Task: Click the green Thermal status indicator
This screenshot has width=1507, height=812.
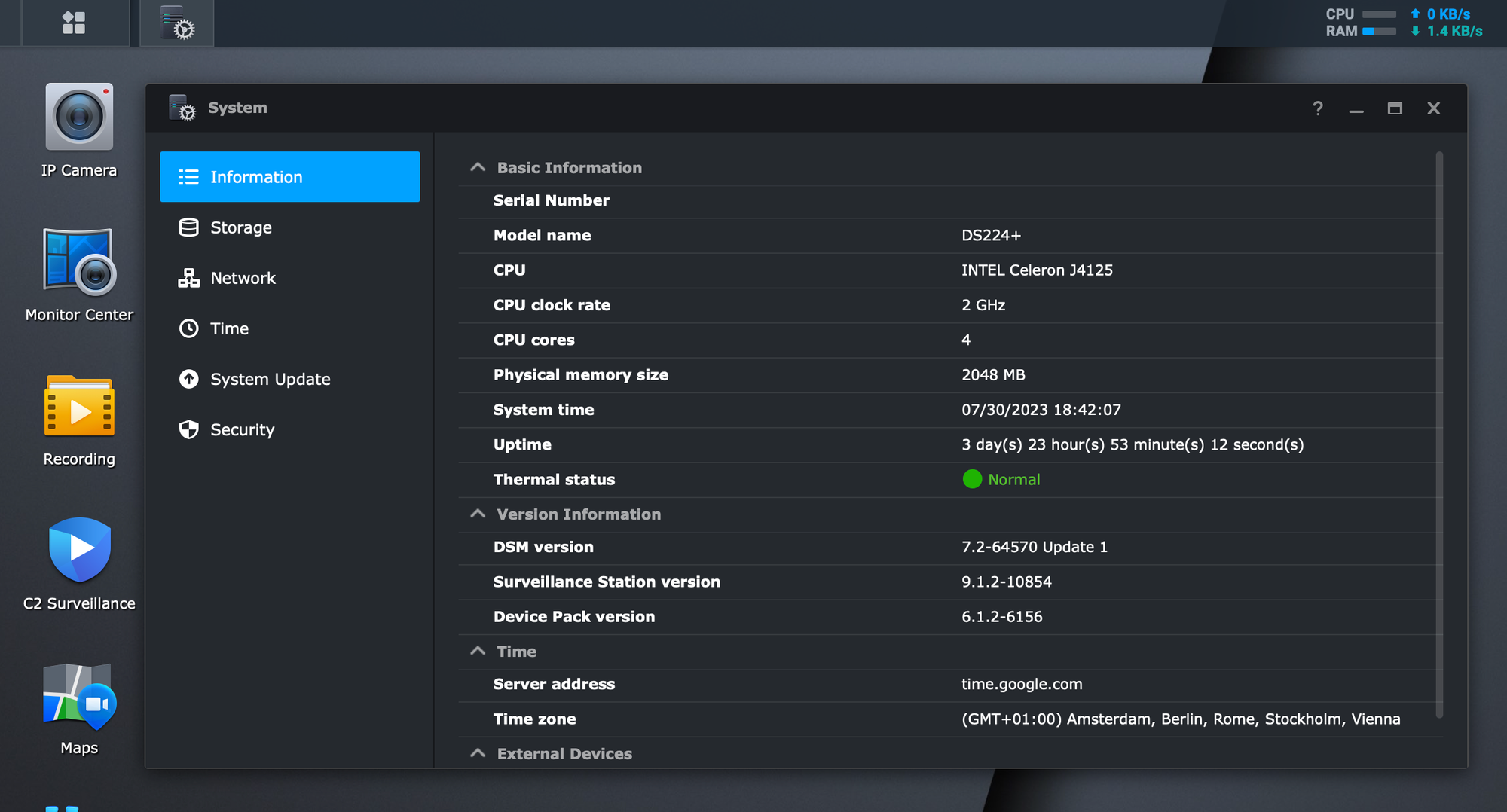Action: click(972, 479)
